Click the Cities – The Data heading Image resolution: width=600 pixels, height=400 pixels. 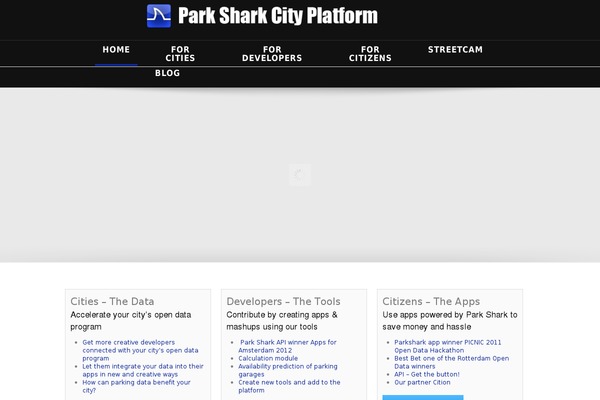tap(112, 301)
